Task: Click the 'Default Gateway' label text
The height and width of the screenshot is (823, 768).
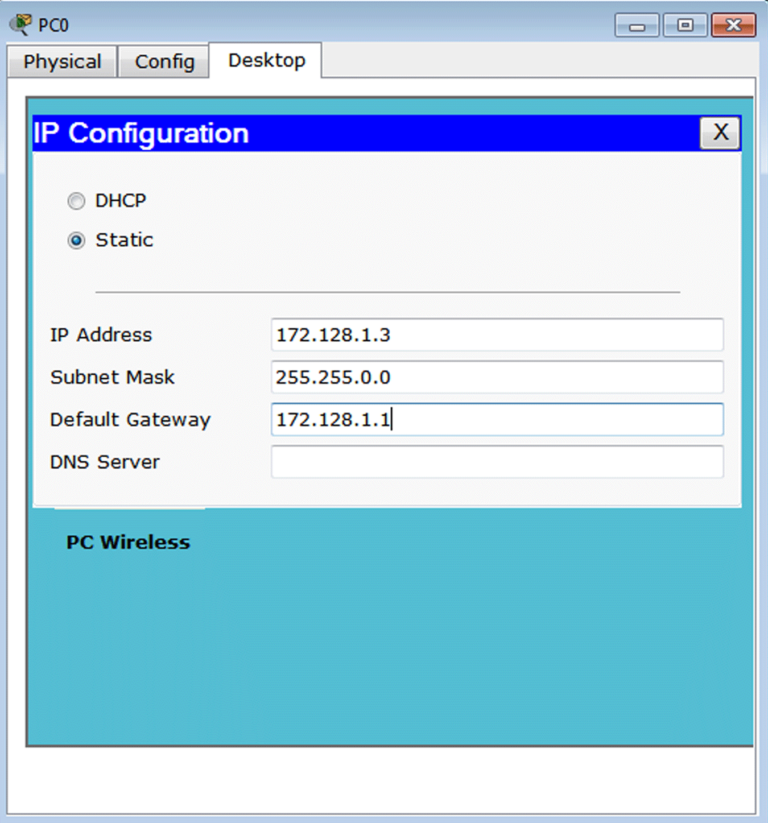Action: (x=130, y=420)
